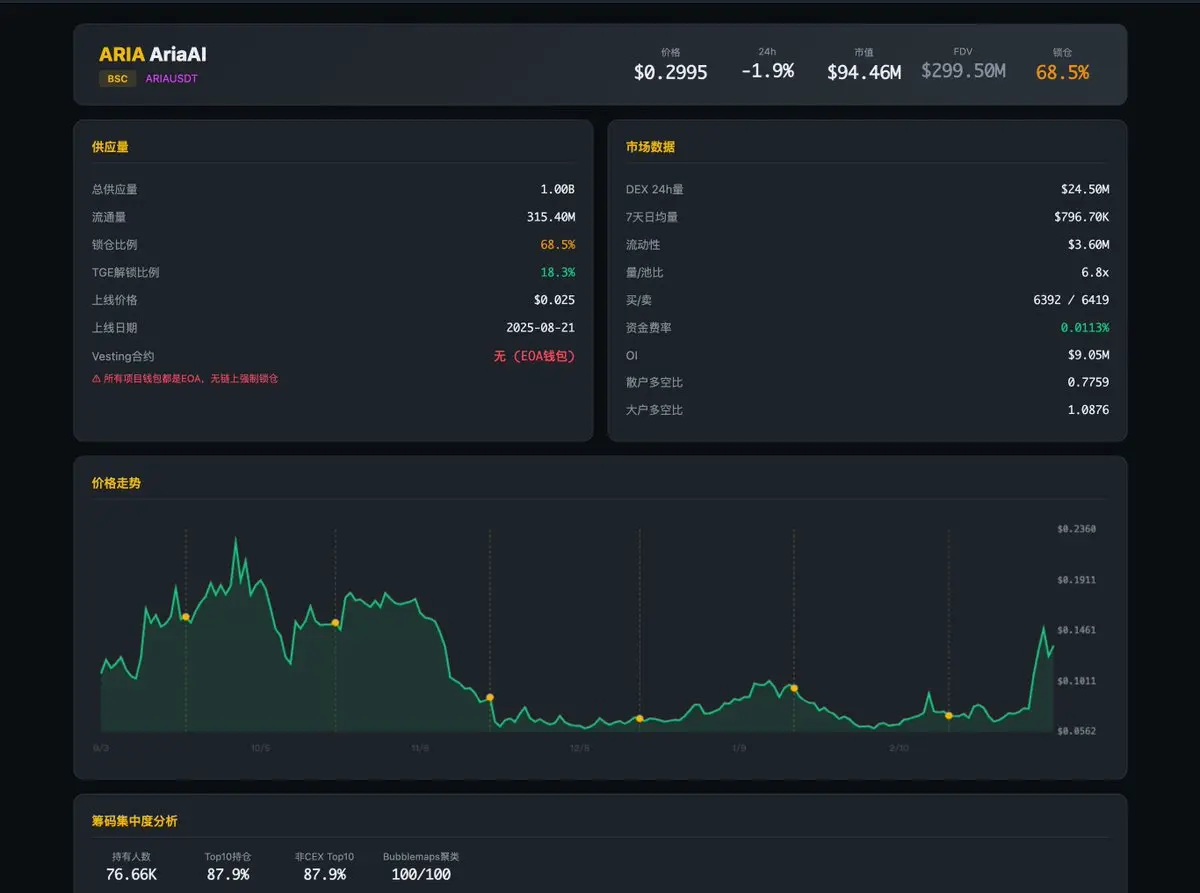The image size is (1200, 893).
Task: Click the red warning triangle icon
Action: coord(96,379)
